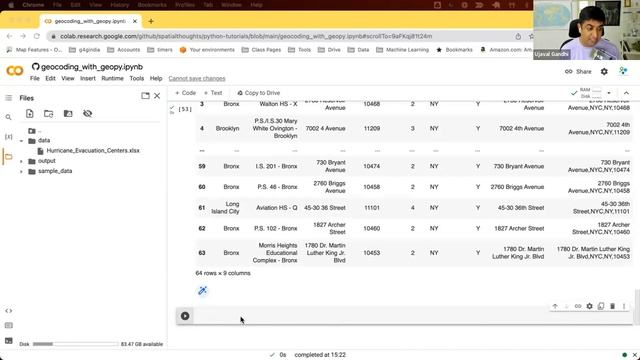640x360 pixels.
Task: Go back in browser
Action: coord(10,36)
